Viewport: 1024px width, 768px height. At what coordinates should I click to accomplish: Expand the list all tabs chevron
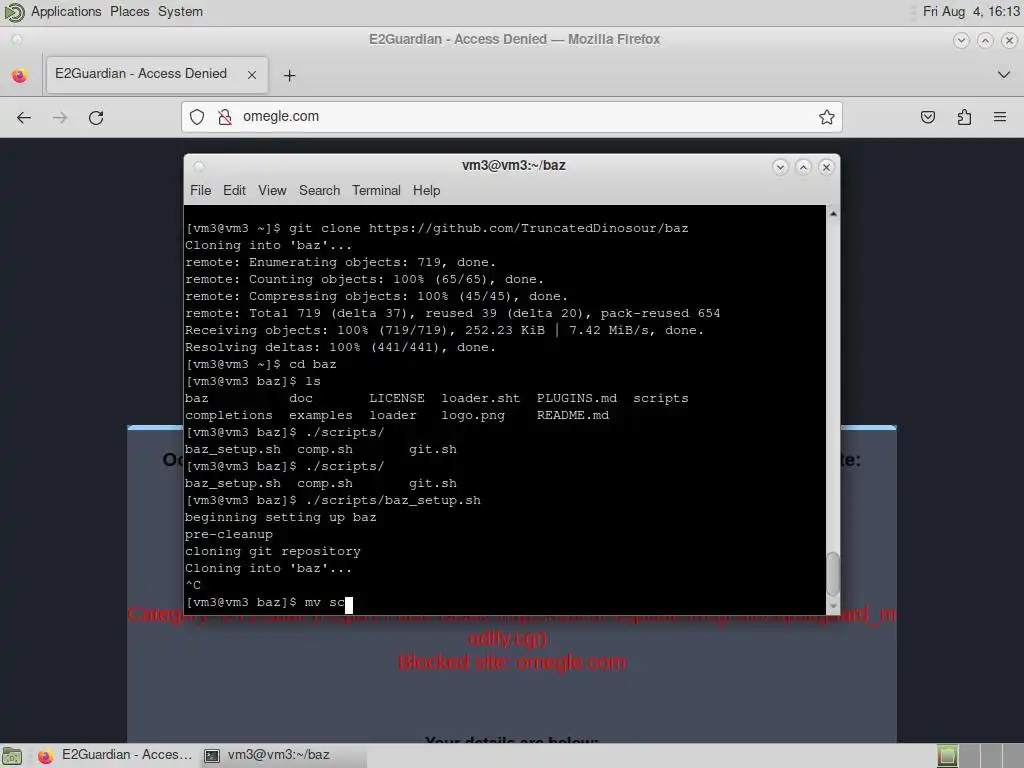click(x=1004, y=74)
